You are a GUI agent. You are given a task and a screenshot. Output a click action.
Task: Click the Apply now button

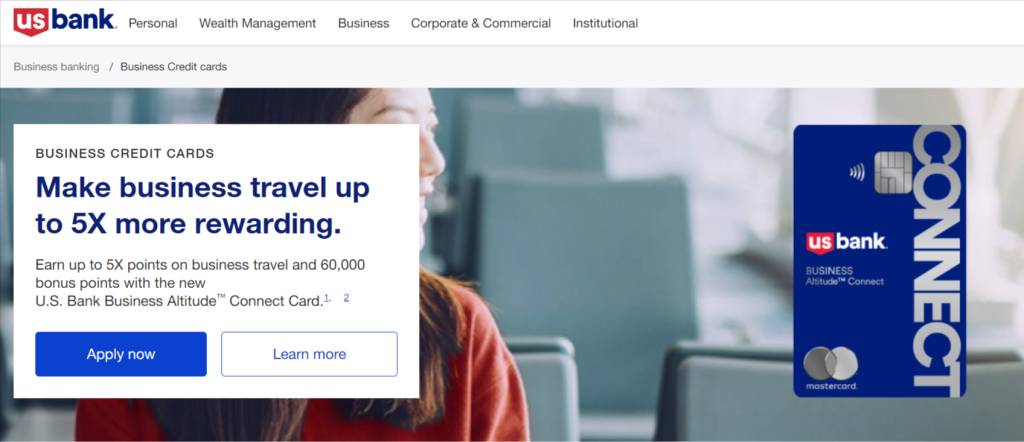(x=121, y=354)
